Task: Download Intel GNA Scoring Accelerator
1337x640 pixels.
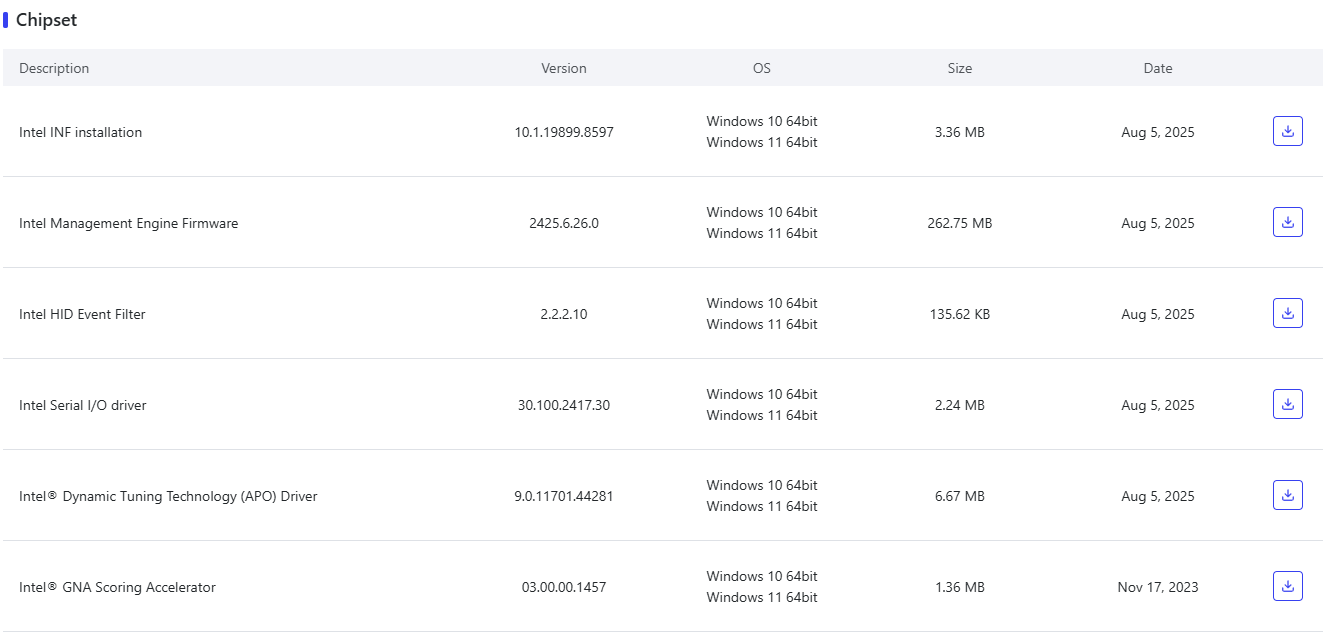Action: [x=1288, y=586]
